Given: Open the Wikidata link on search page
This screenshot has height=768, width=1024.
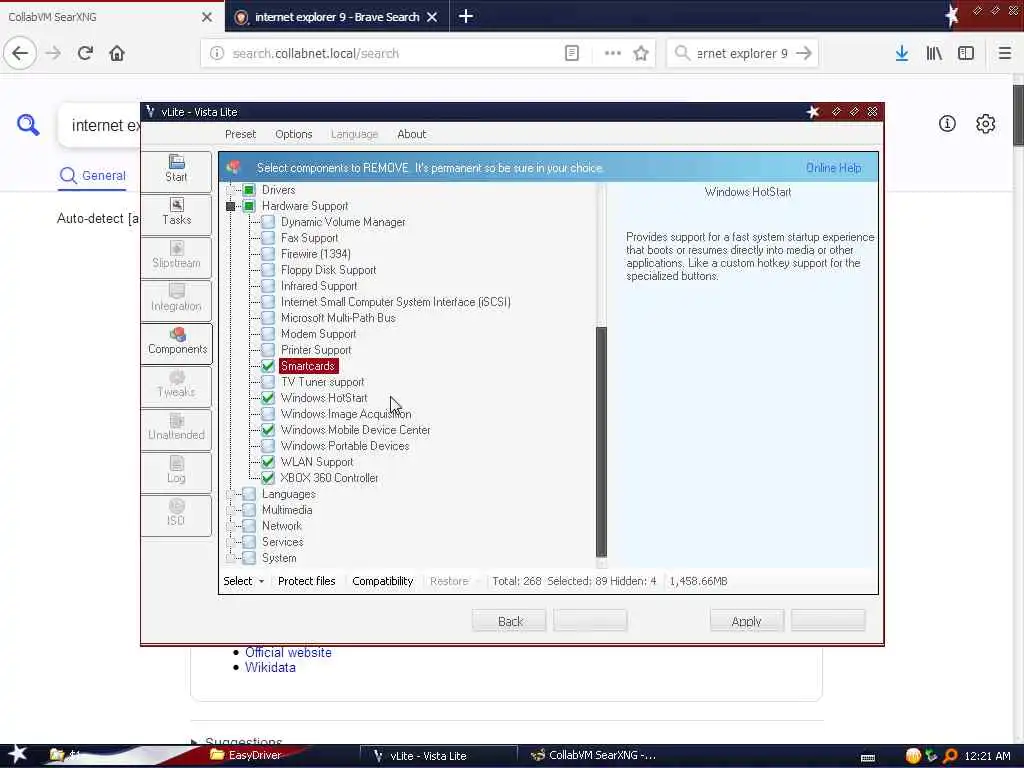Looking at the screenshot, I should pos(270,667).
